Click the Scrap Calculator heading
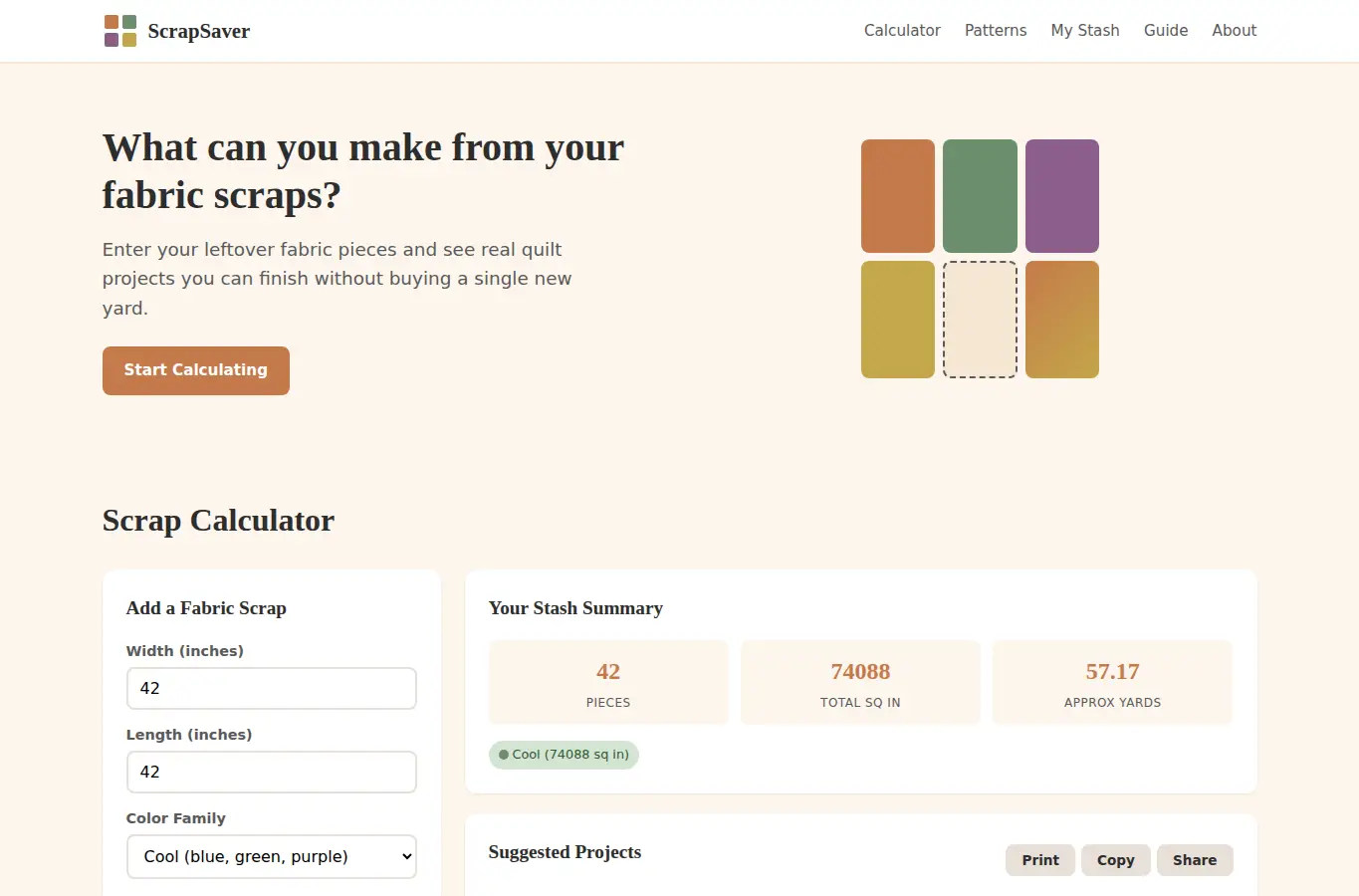1359x896 pixels. point(218,521)
